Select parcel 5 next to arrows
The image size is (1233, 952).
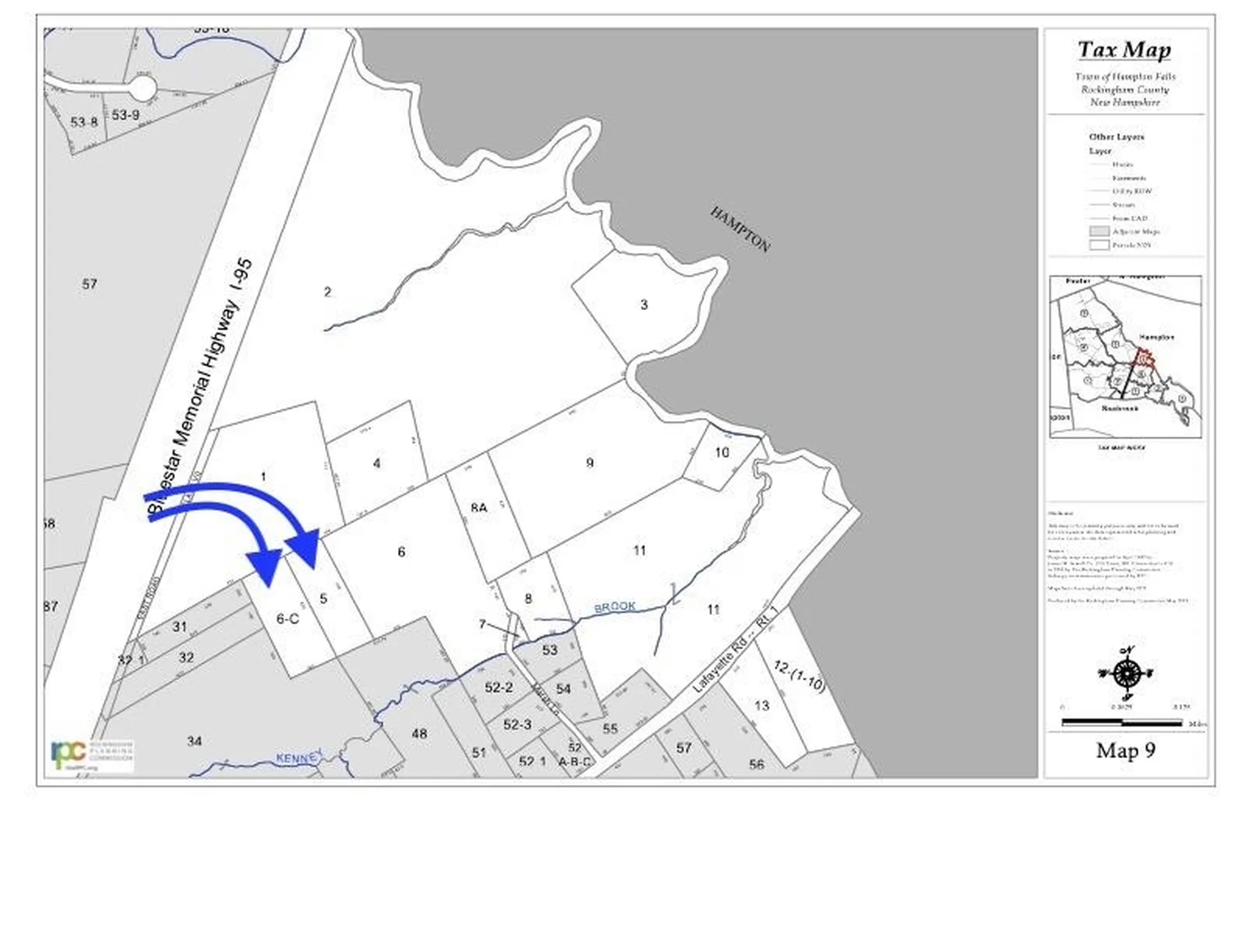pos(323,599)
